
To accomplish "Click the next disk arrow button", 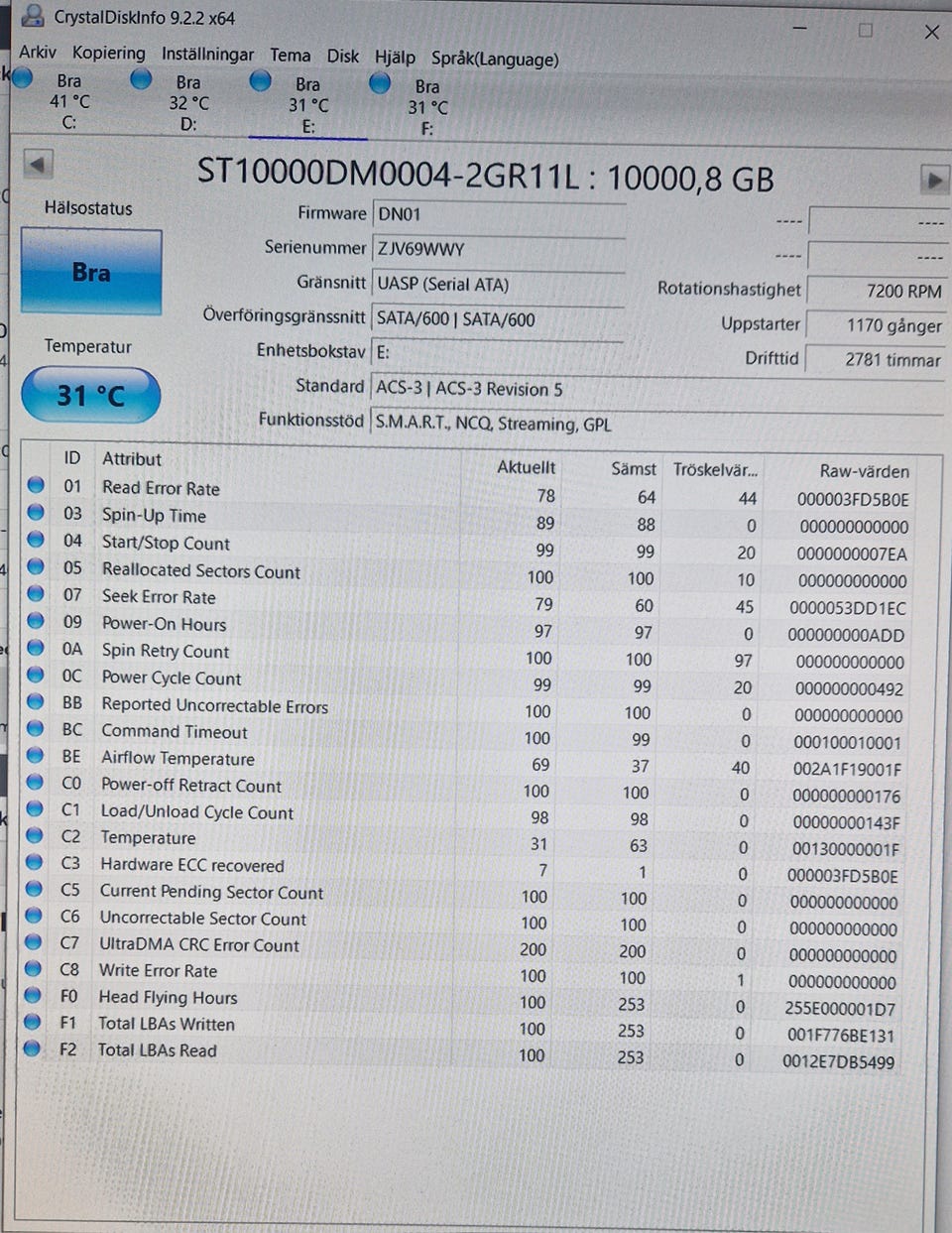I will click(x=933, y=179).
